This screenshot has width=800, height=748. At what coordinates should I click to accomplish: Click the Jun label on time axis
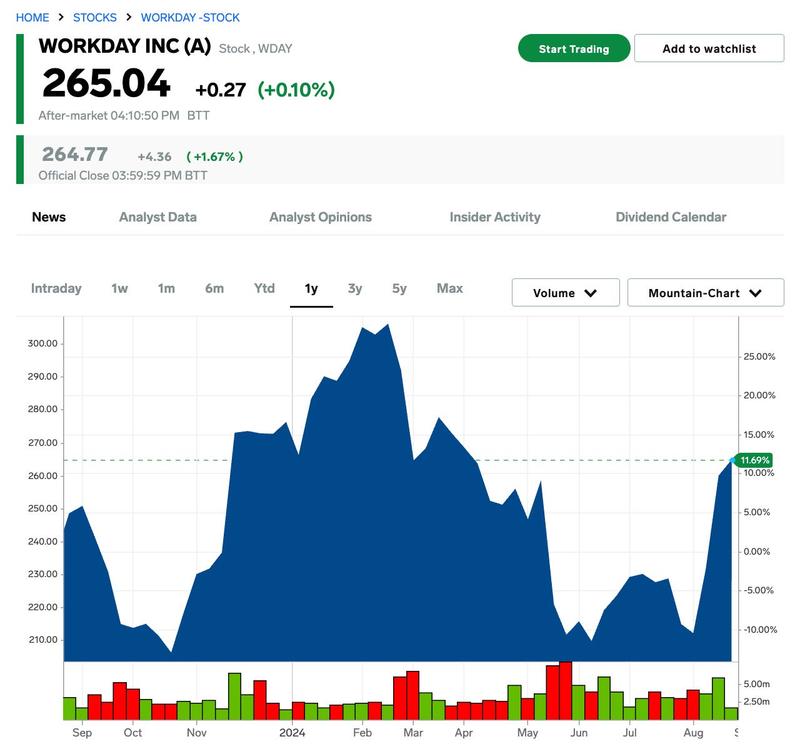click(579, 733)
